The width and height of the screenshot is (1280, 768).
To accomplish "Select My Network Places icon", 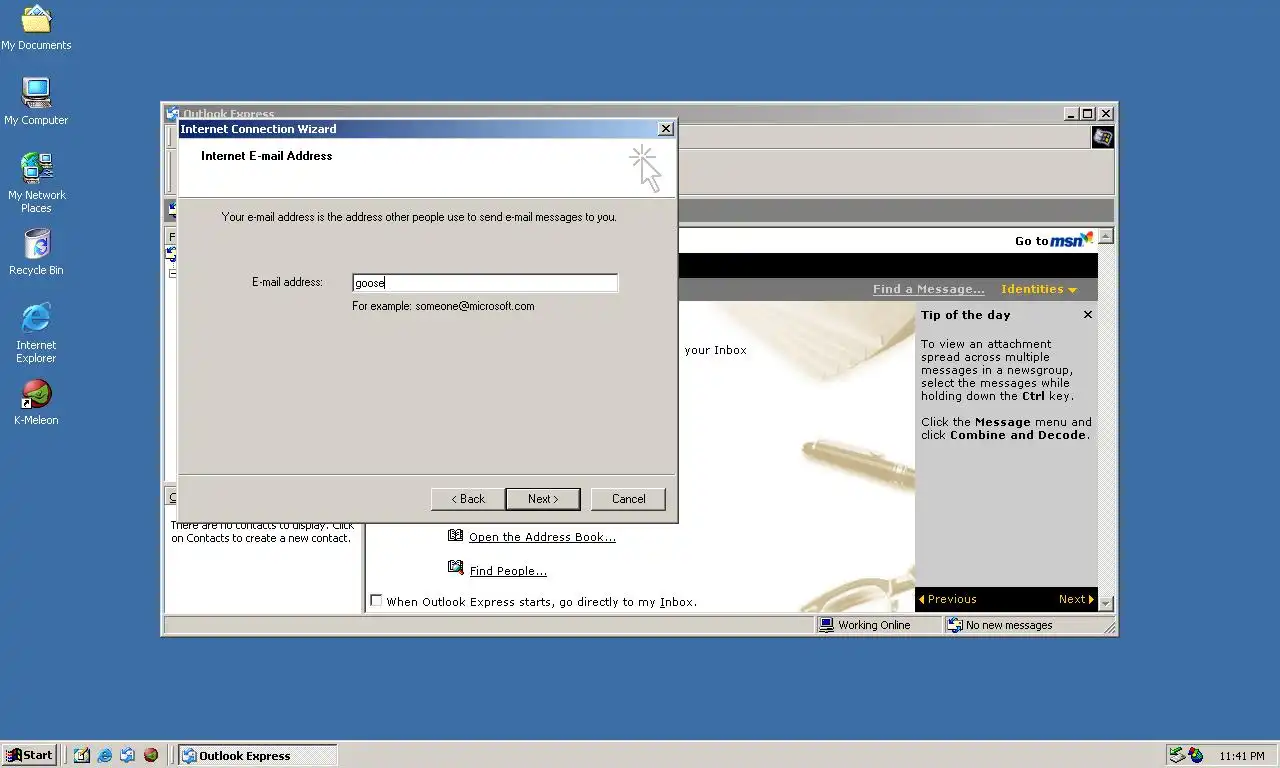I will pyautogui.click(x=36, y=183).
